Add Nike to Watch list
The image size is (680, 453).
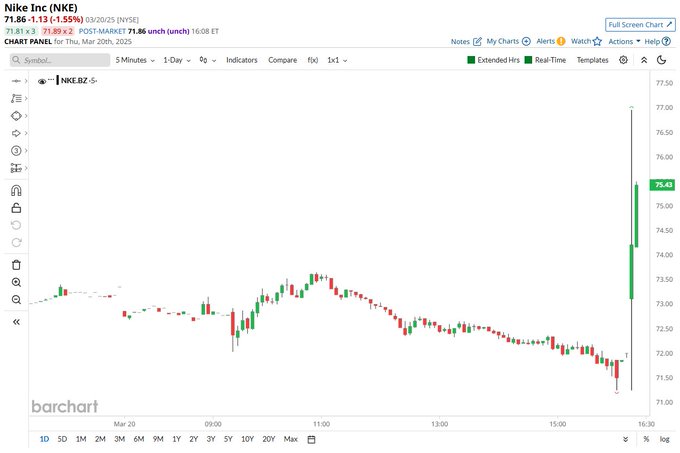(x=586, y=41)
